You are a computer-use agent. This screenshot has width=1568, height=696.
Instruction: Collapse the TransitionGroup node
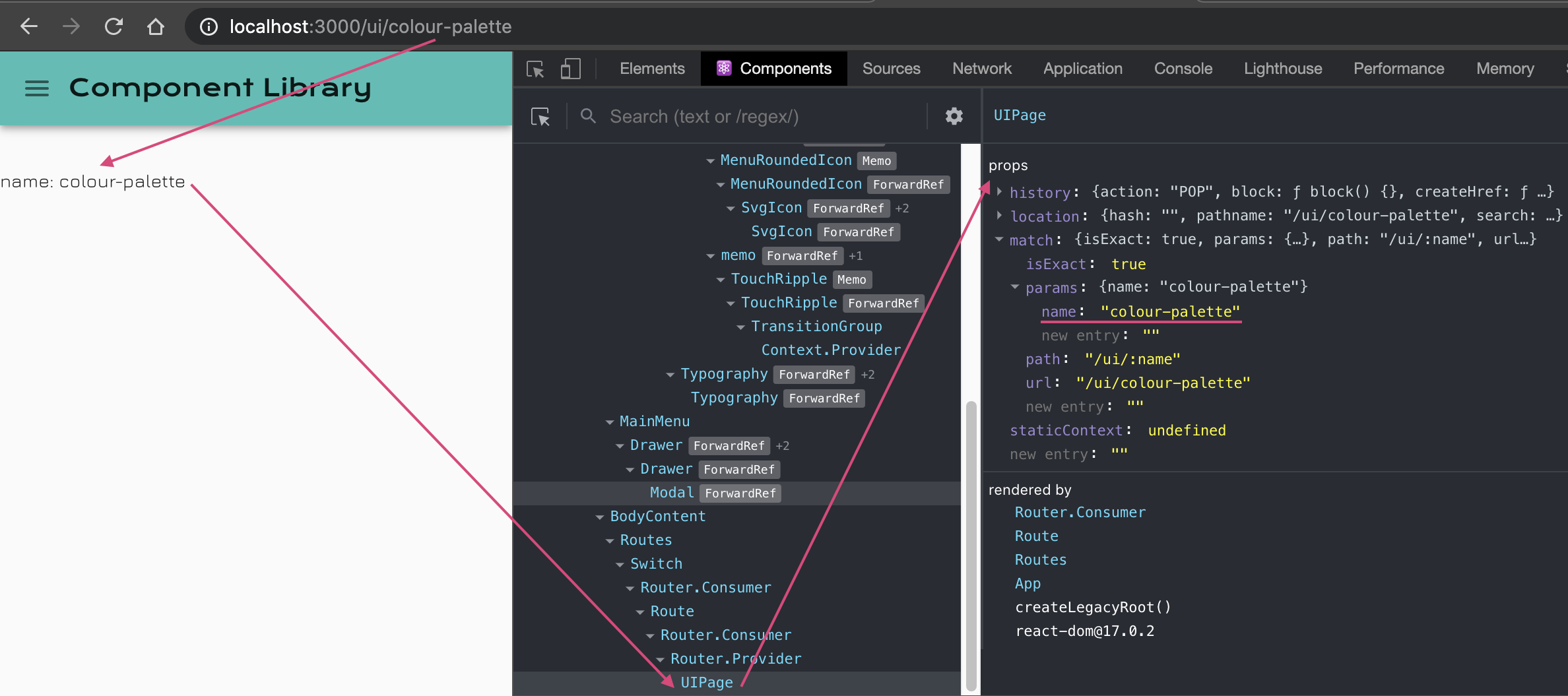[740, 327]
